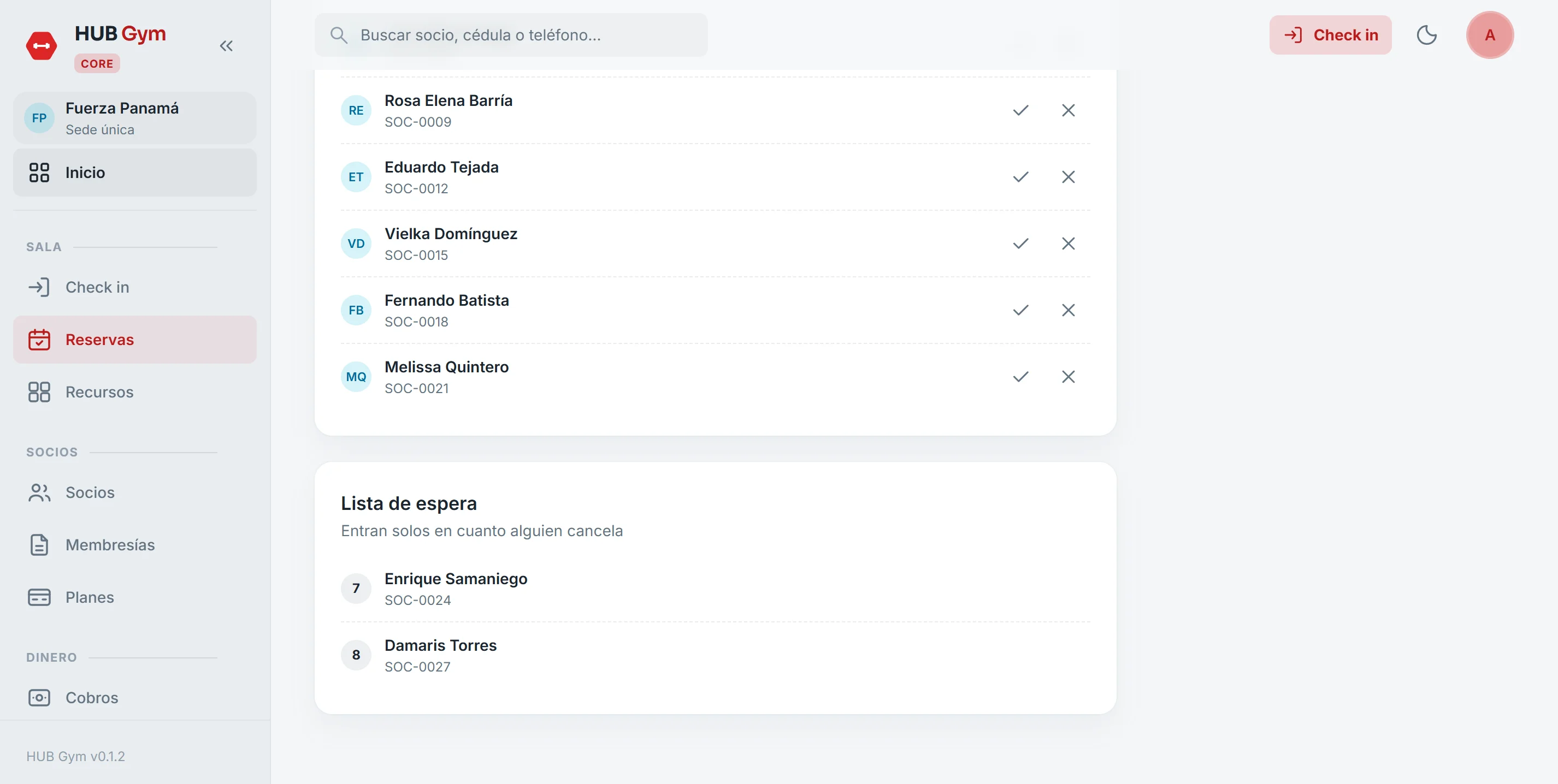Focus the Buscar socio search field
This screenshot has height=784, width=1558.
tap(511, 35)
